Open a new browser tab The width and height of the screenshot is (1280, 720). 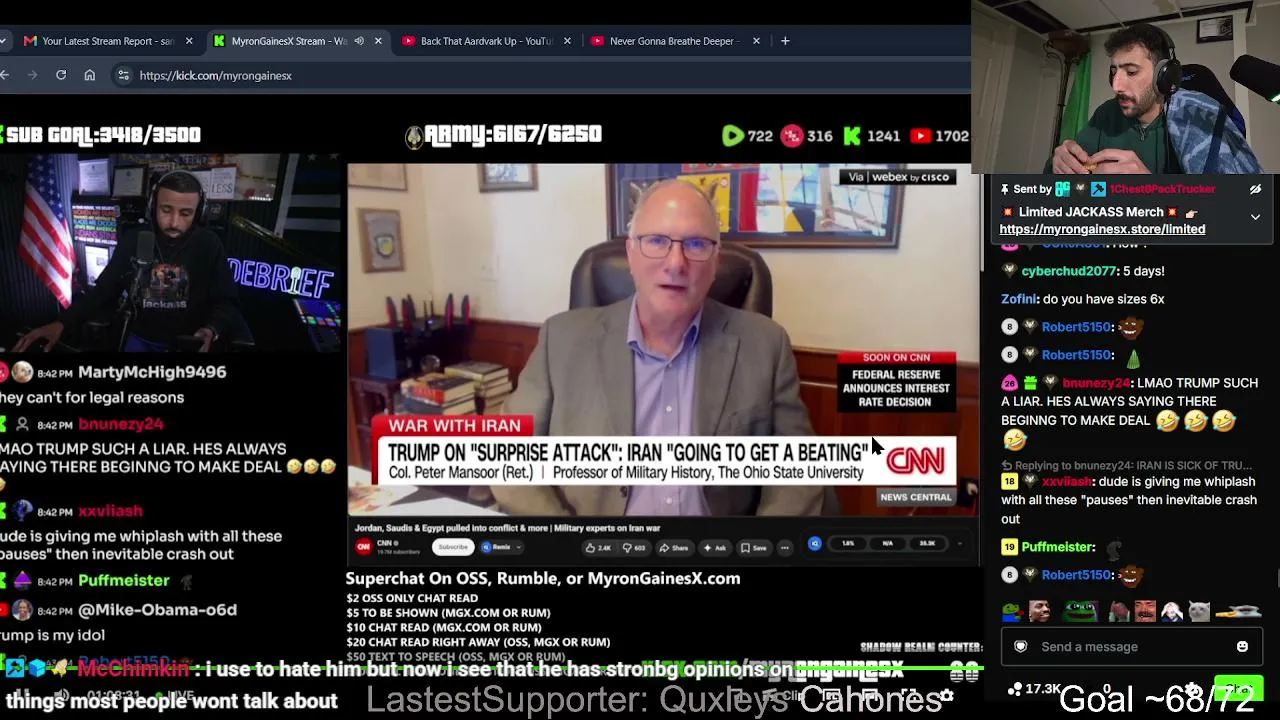pos(785,41)
